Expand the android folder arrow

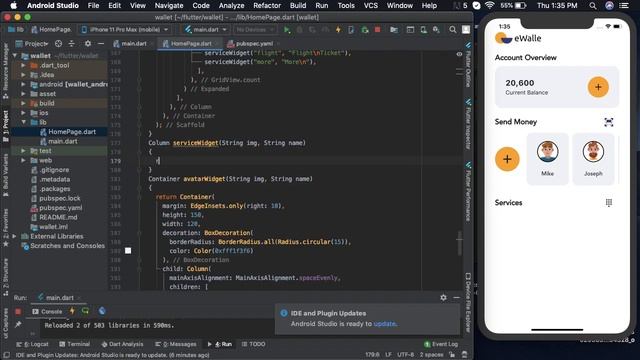(x=23, y=84)
